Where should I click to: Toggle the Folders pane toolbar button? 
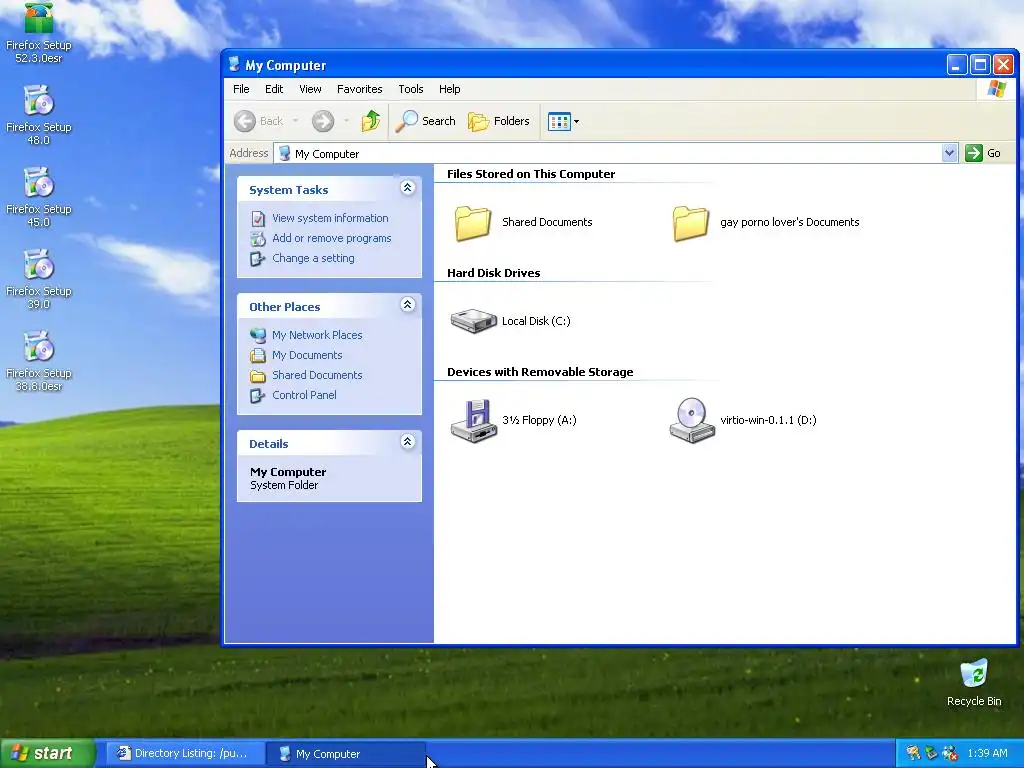coord(499,121)
